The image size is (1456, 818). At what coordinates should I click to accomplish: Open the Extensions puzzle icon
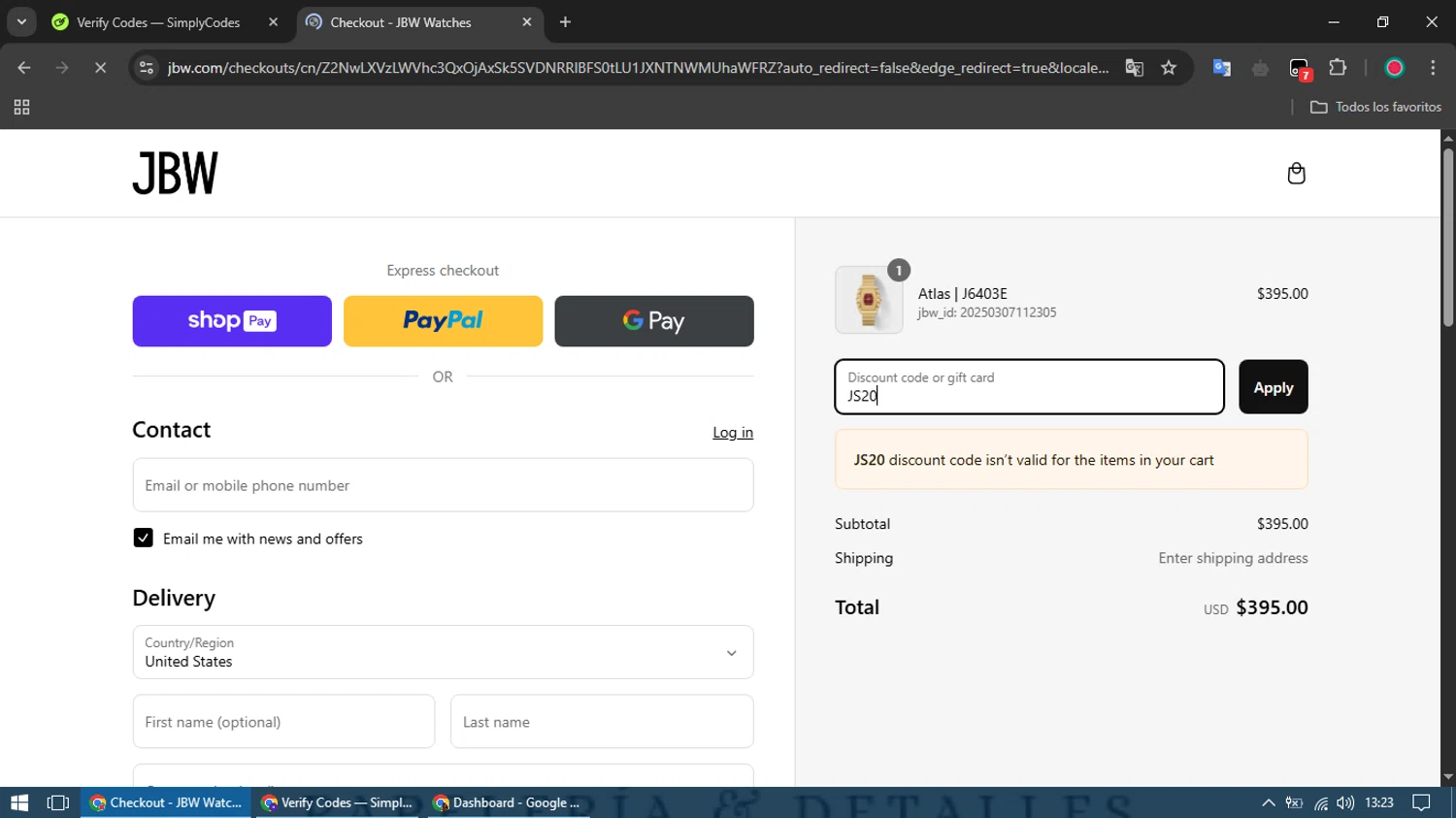[1338, 68]
